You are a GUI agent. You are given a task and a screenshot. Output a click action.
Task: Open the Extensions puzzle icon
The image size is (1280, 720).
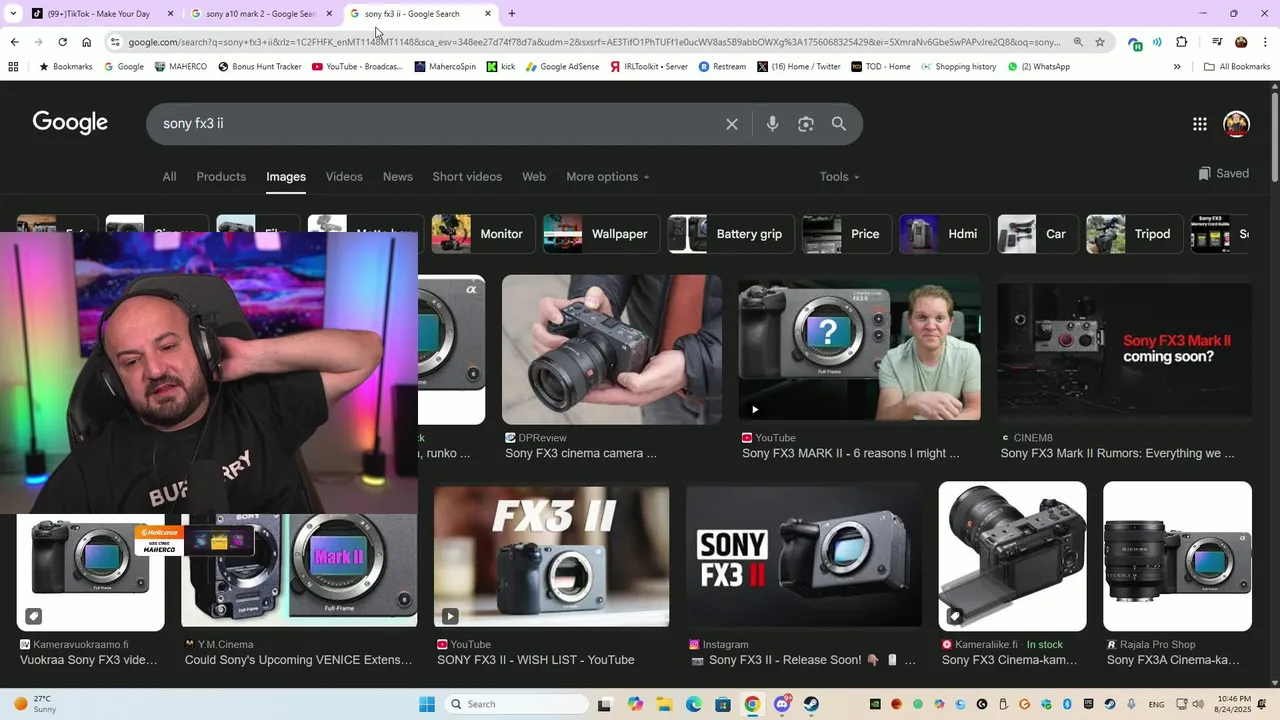[x=1182, y=42]
